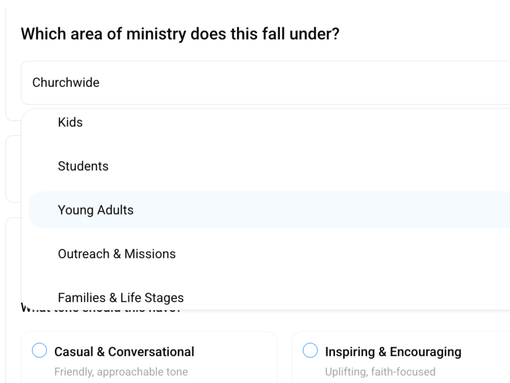Click the Casual & Conversational label text
The height and width of the screenshot is (383, 510).
[124, 352]
